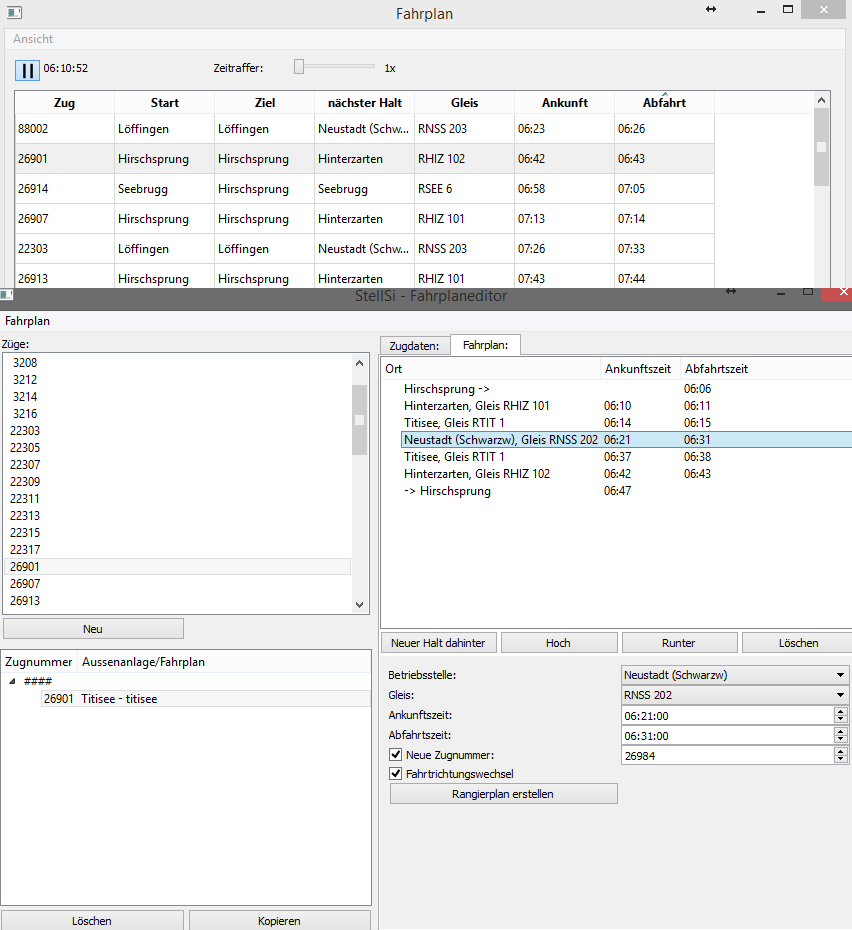Decrease Neue Zugnummer with down arrow
Screen dimensions: 852x930
click(840, 760)
